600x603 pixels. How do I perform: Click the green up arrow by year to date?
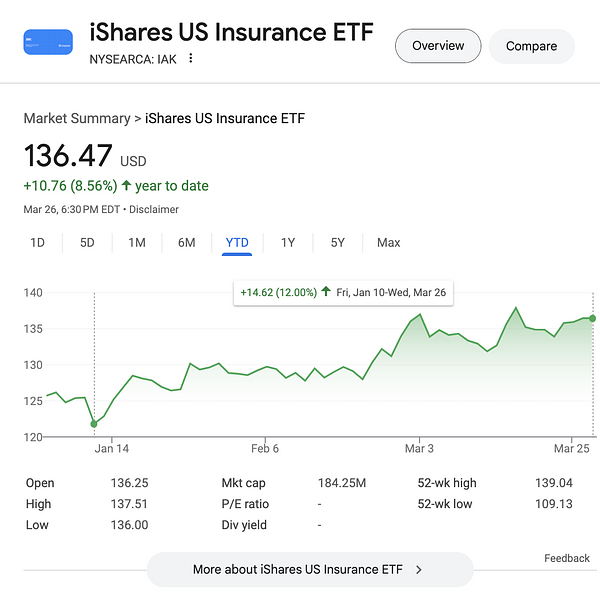pyautogui.click(x=127, y=186)
